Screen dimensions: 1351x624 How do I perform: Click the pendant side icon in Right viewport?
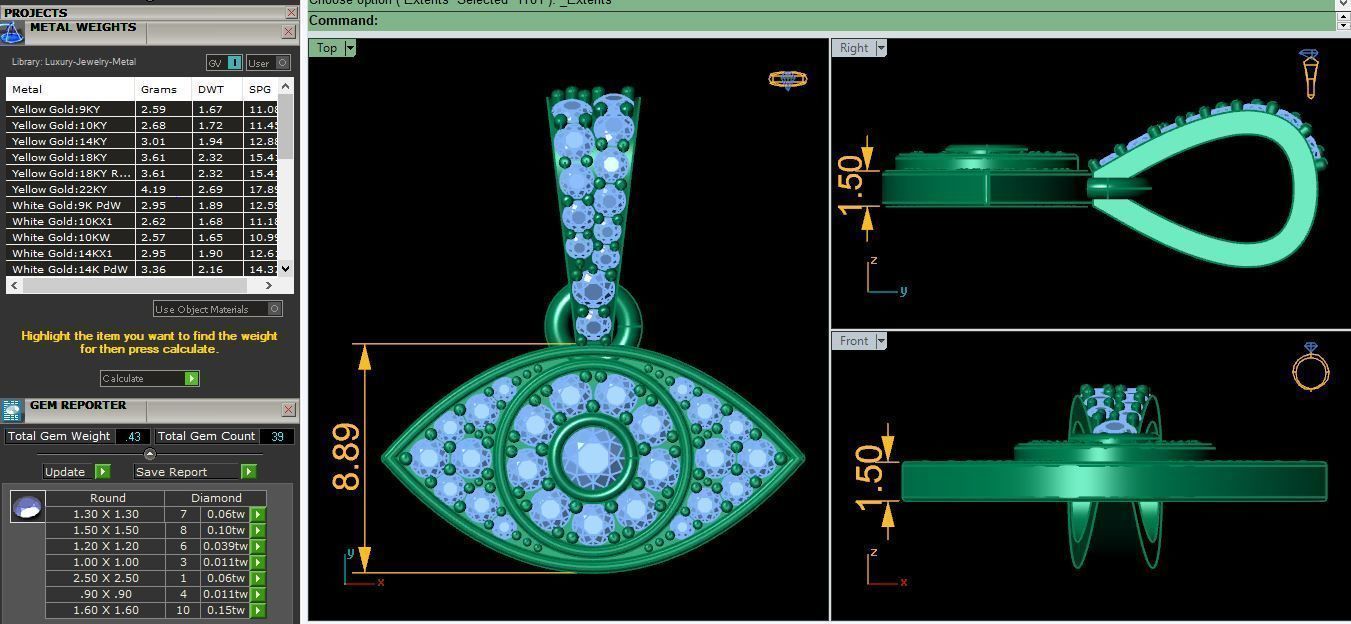coord(1310,73)
